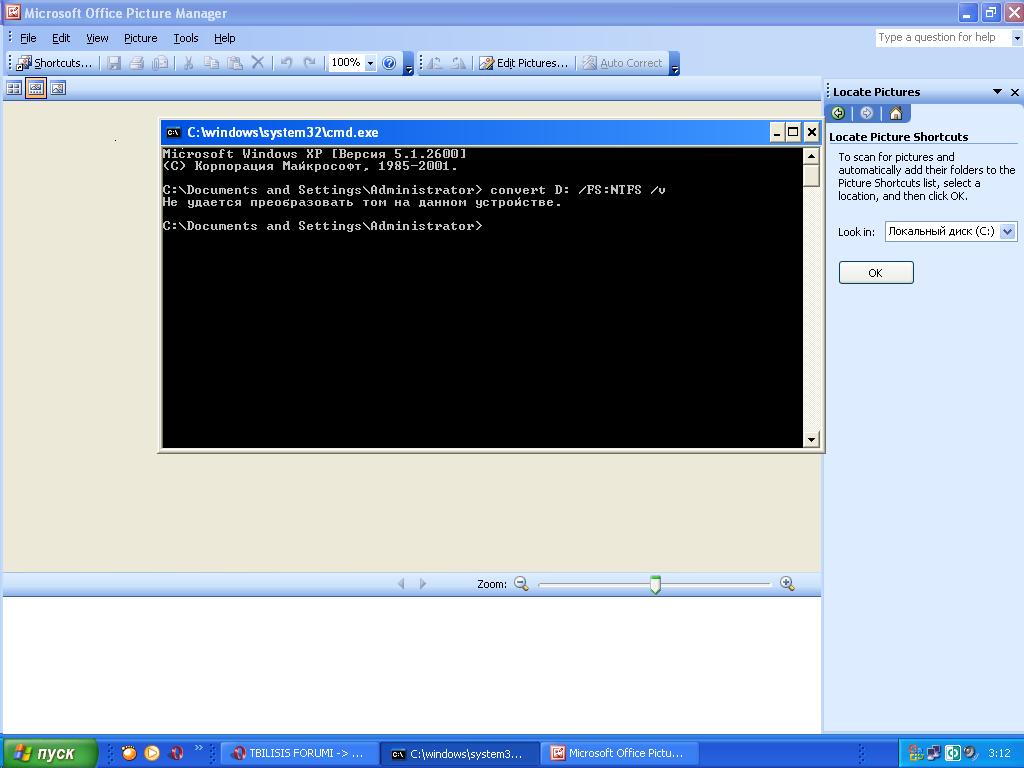Open the Picture menu
The image size is (1024, 768).
pos(140,38)
